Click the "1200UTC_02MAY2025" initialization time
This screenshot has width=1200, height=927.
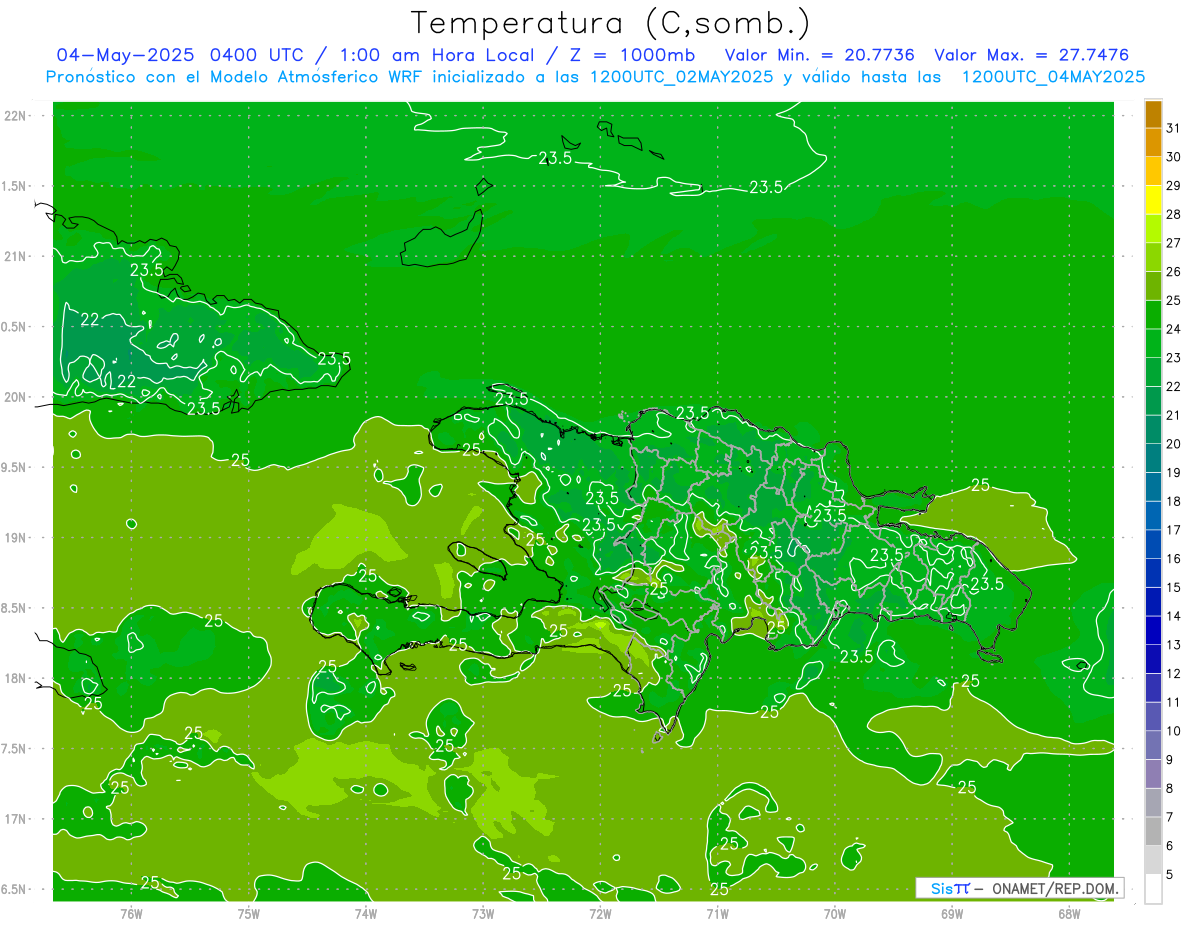[681, 77]
